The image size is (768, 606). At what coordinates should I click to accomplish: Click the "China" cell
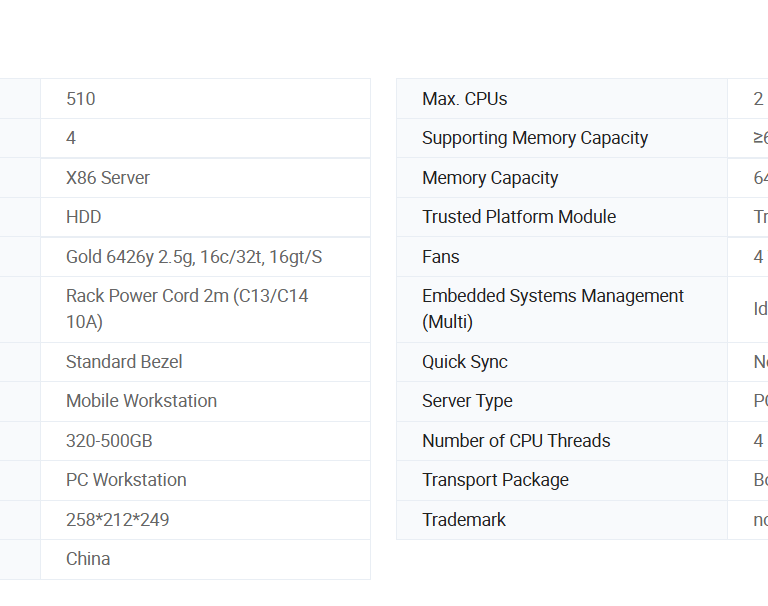point(88,559)
